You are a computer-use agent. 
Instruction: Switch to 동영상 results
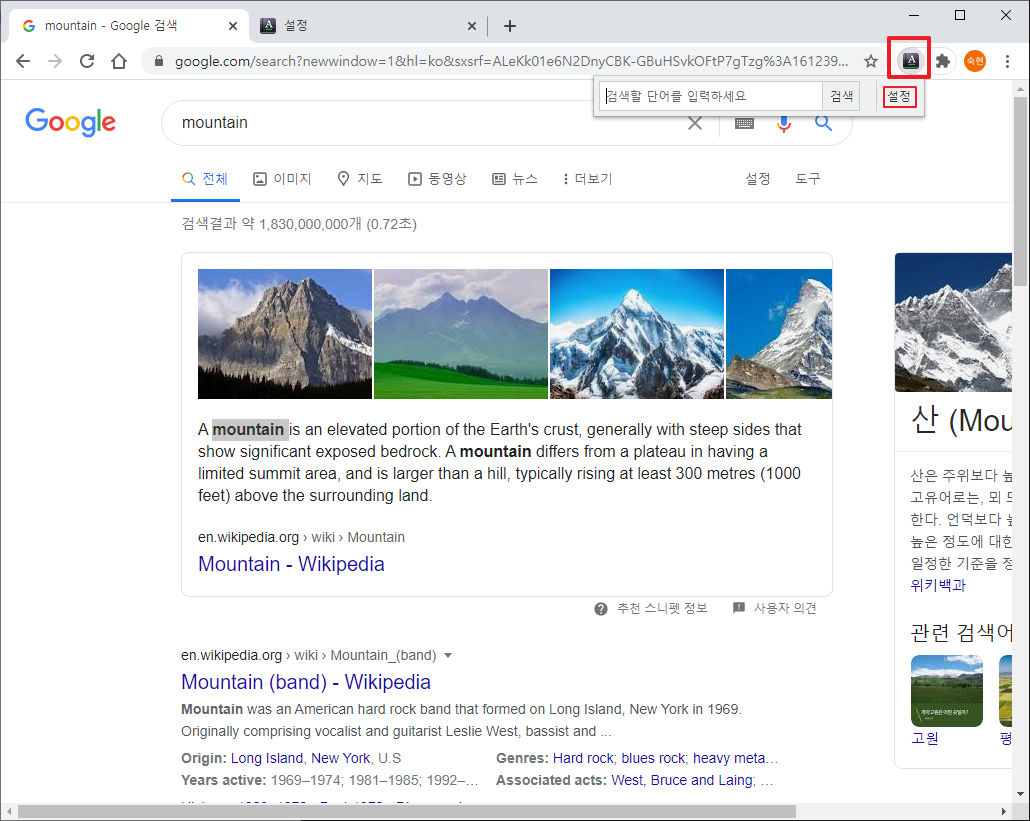[437, 179]
